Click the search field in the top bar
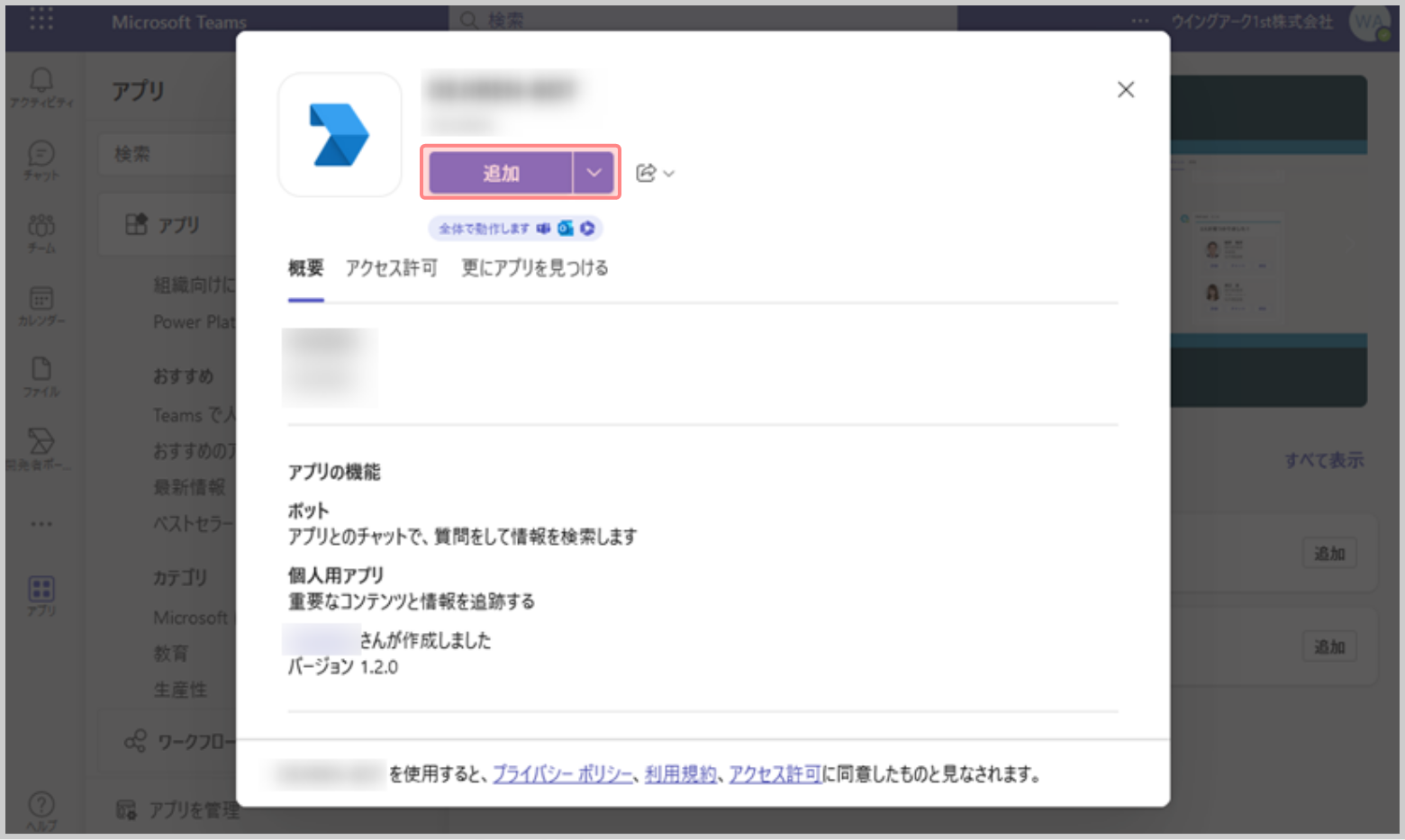 point(702,20)
